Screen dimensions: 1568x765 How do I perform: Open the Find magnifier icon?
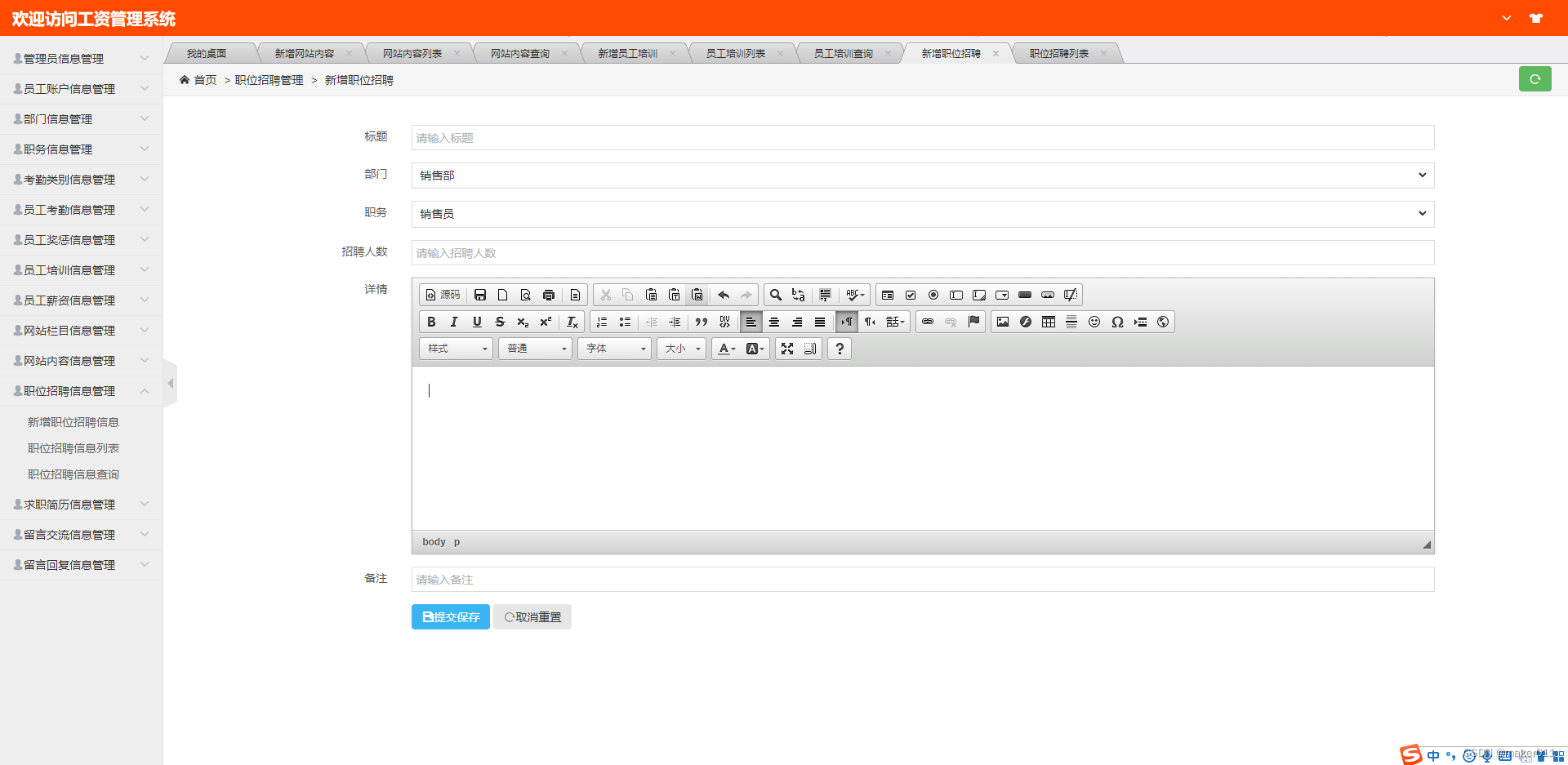(x=776, y=295)
